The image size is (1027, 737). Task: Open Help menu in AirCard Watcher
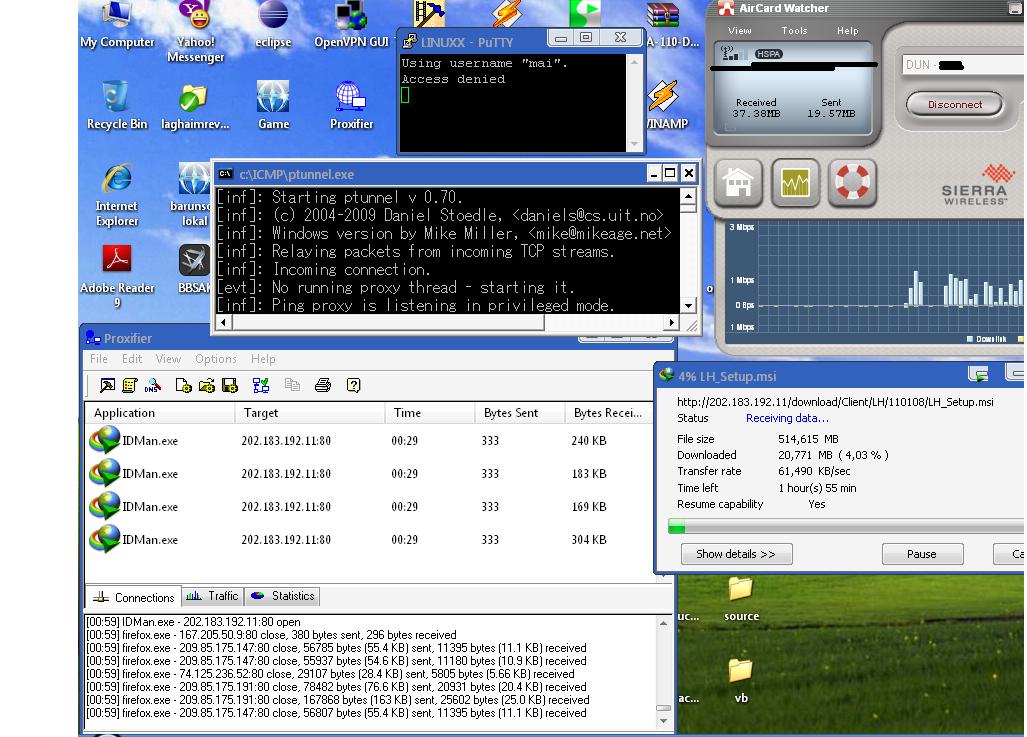(x=848, y=31)
